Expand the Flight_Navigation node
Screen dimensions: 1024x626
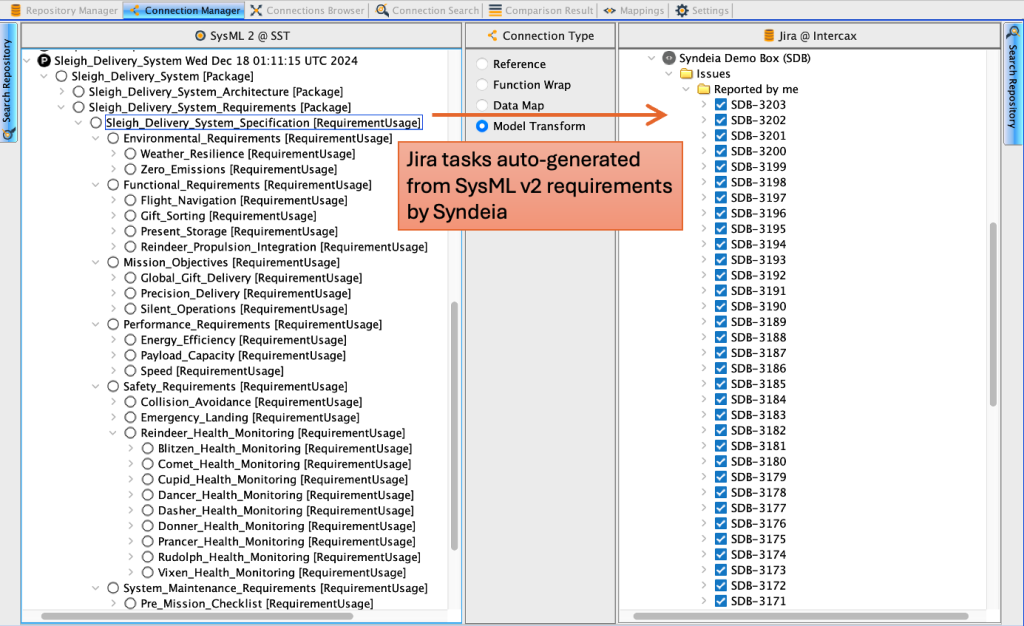(x=113, y=200)
